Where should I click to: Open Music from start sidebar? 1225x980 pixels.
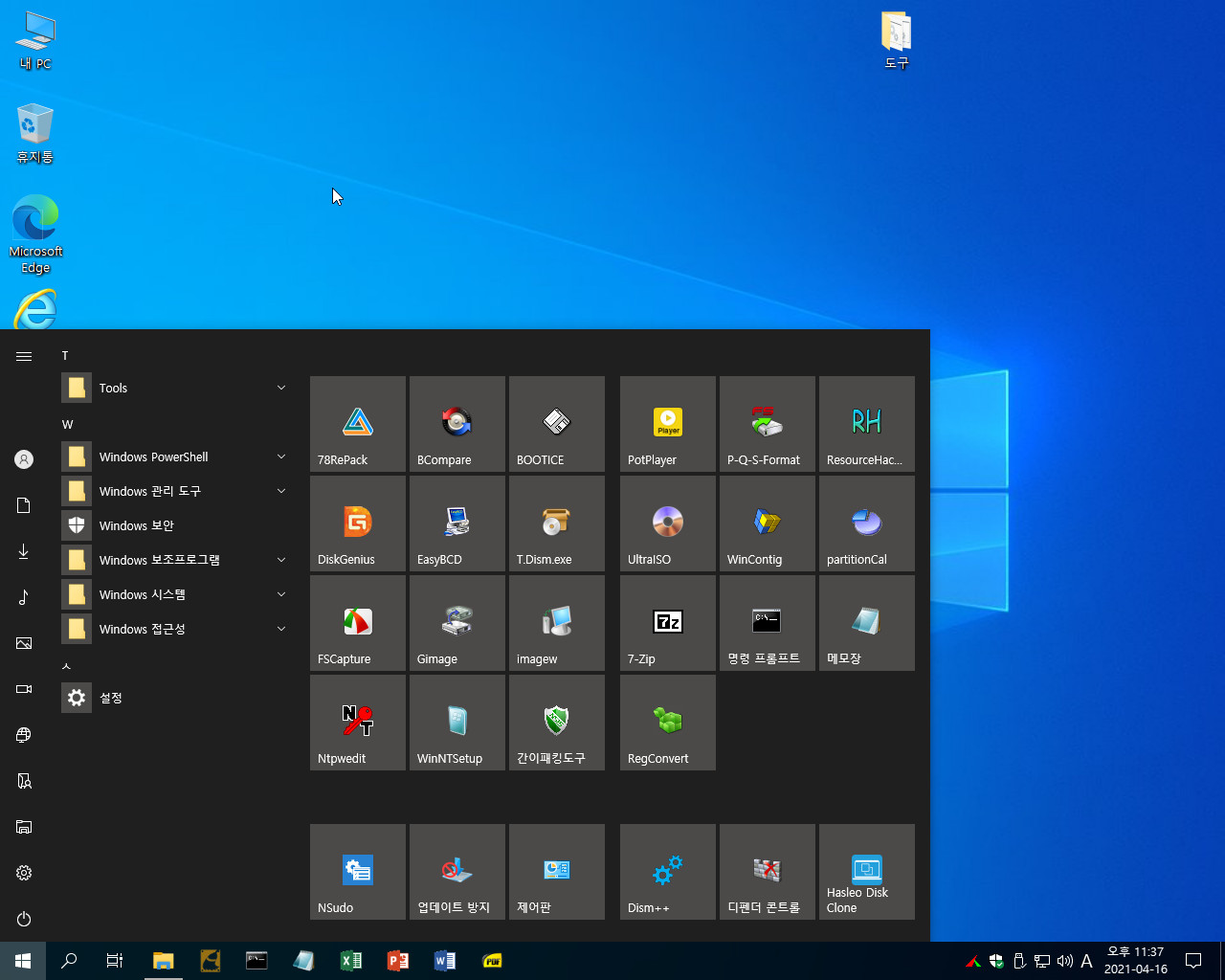point(24,597)
